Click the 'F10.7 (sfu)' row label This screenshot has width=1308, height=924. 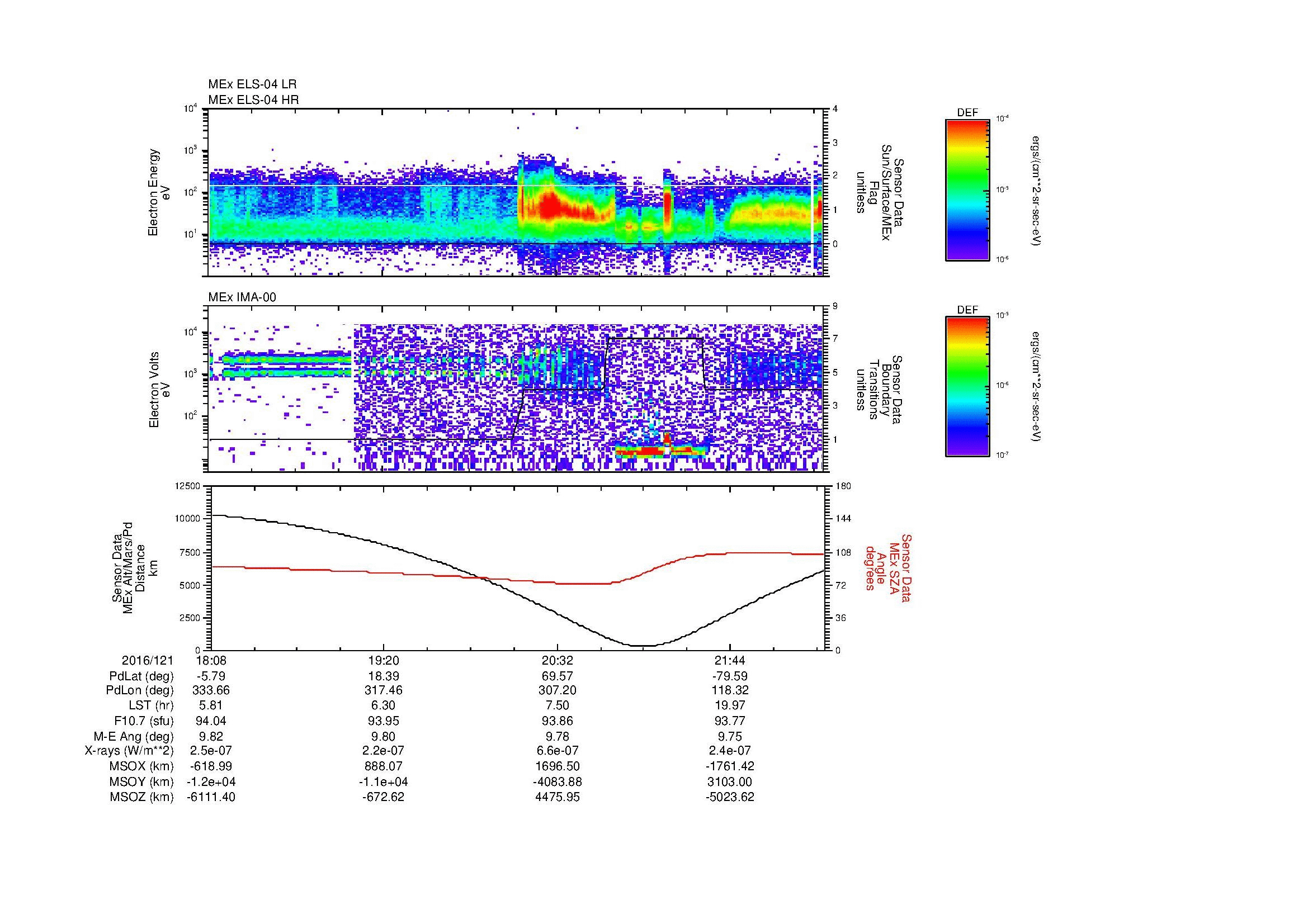click(144, 721)
